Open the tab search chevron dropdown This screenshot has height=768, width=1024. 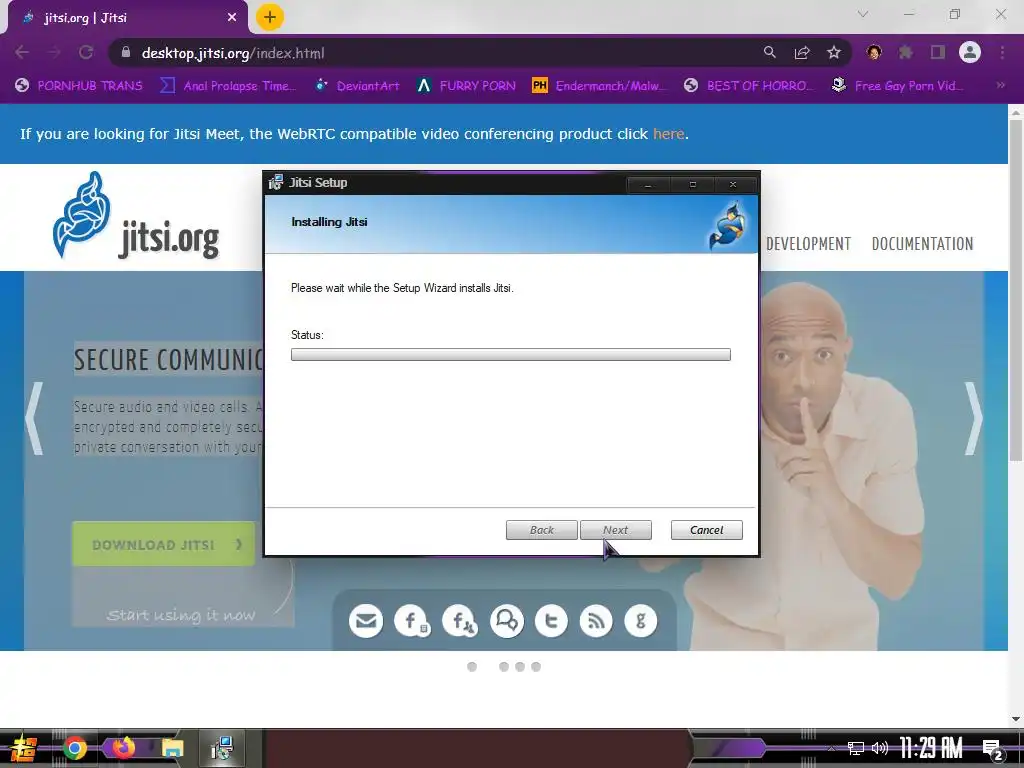click(863, 14)
